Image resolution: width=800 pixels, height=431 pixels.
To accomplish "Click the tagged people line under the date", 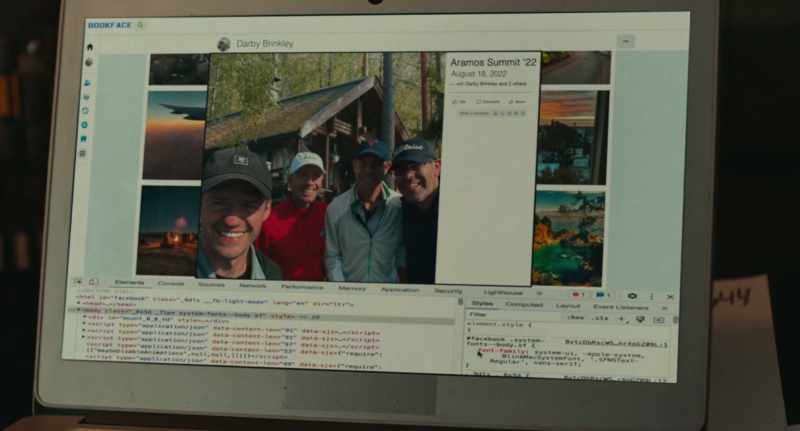I will click(490, 84).
